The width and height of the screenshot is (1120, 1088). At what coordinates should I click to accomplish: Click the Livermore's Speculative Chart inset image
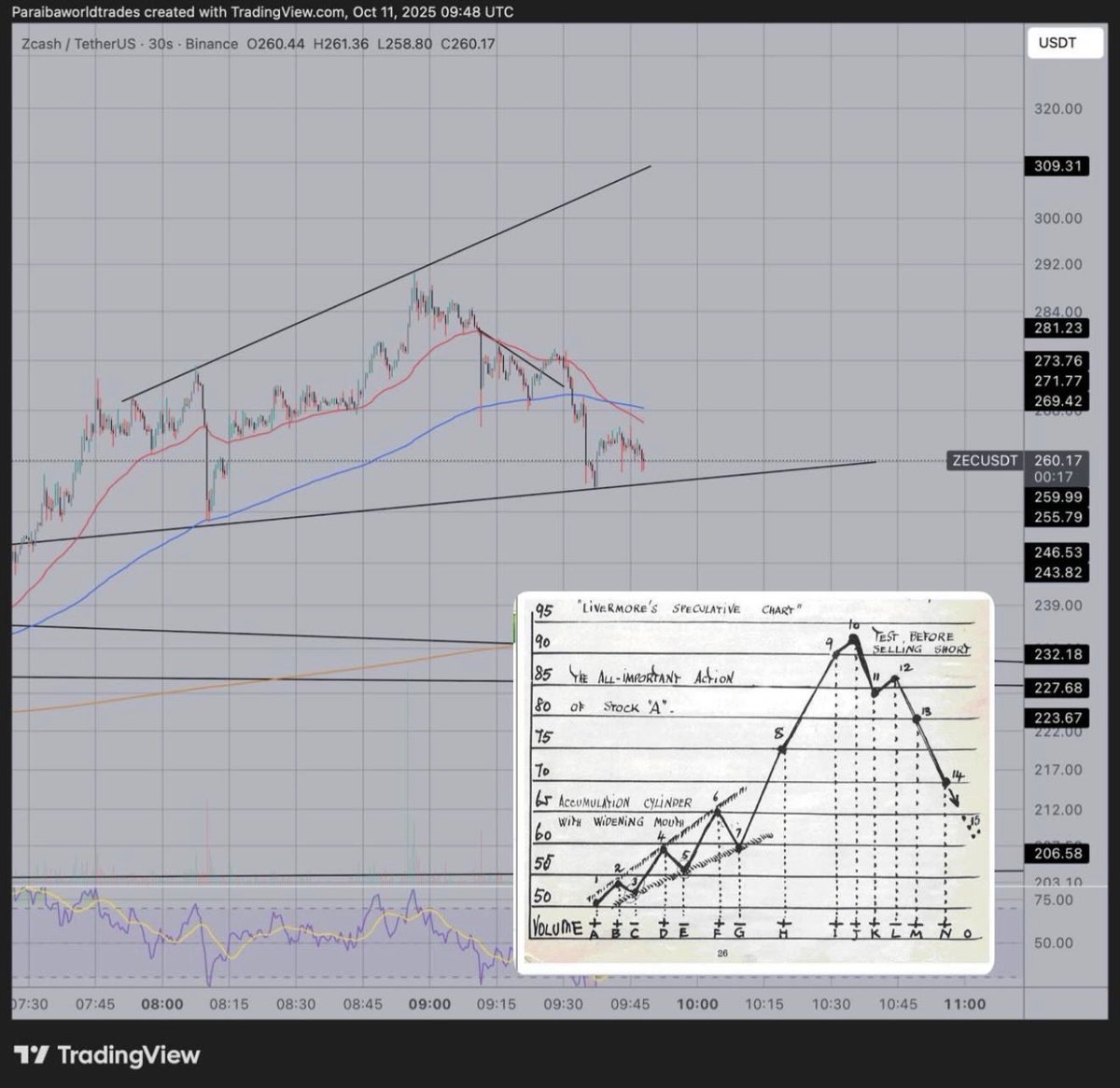(x=755, y=782)
